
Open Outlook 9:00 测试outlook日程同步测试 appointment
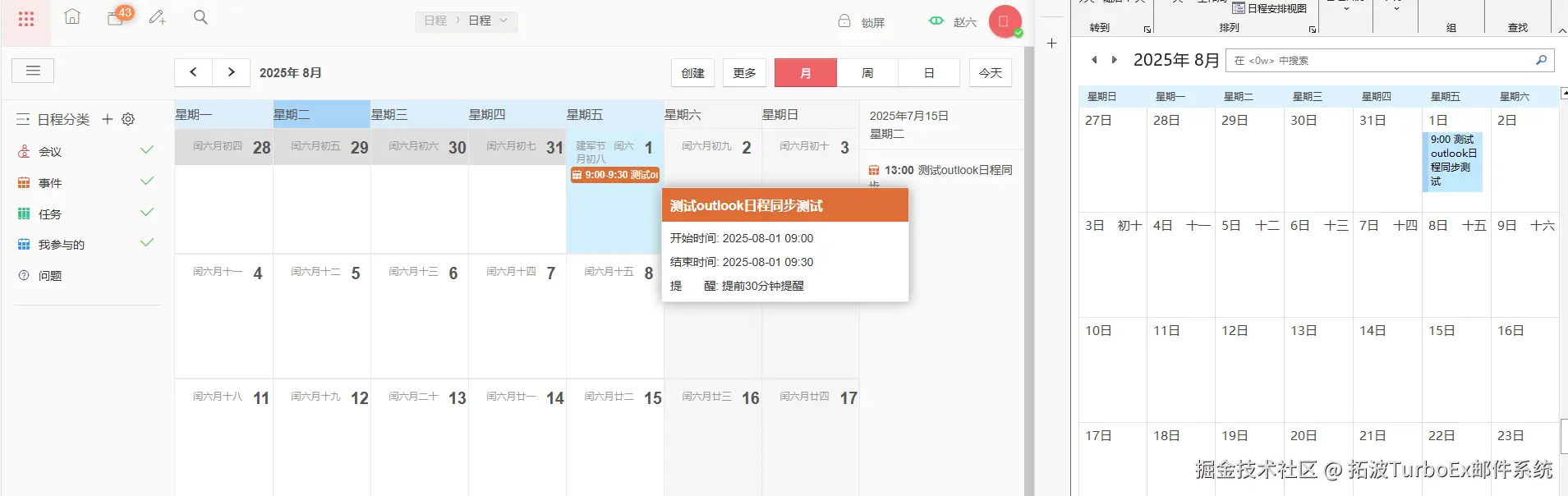pyautogui.click(x=1452, y=161)
